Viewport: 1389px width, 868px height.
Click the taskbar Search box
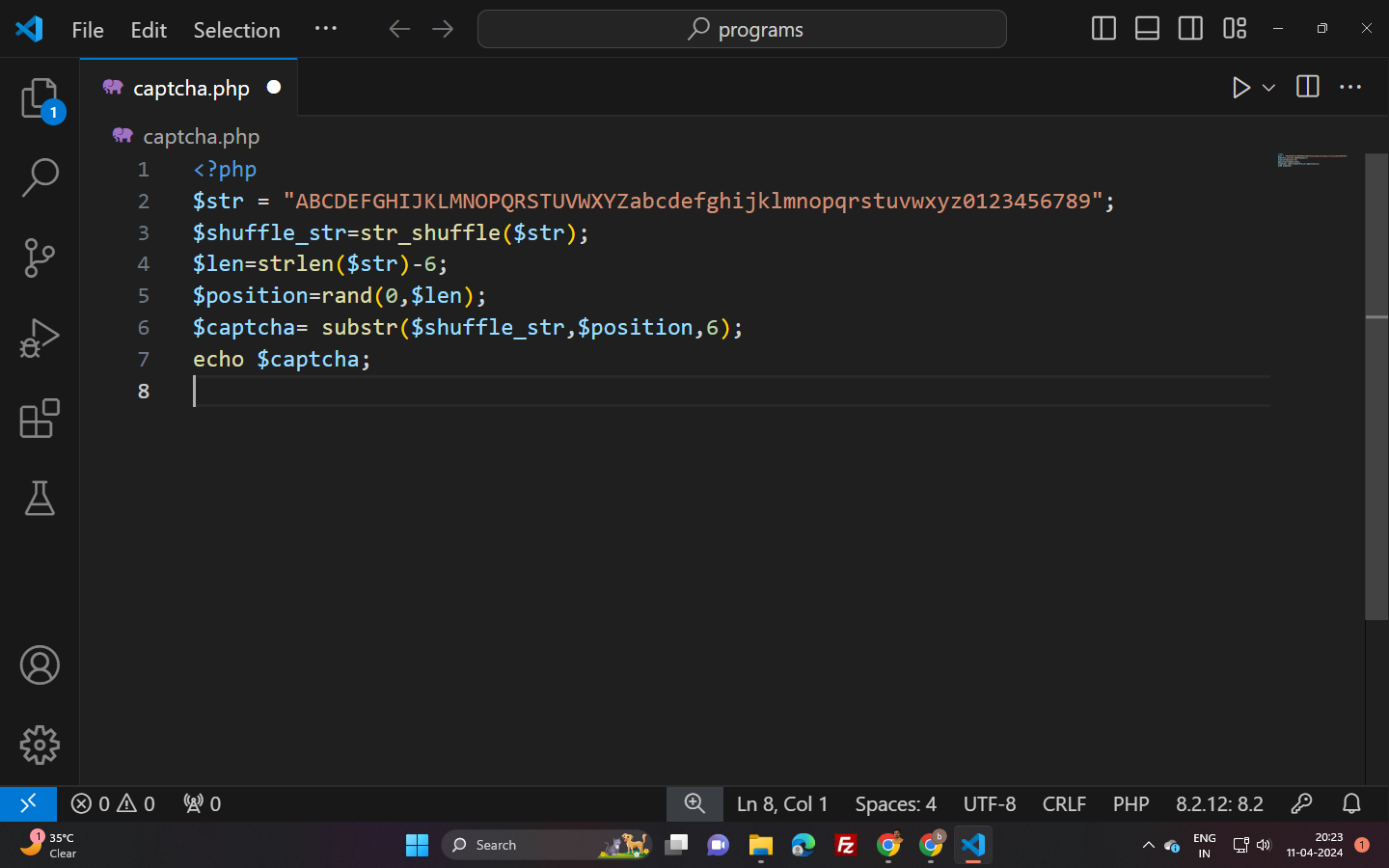coord(546,845)
